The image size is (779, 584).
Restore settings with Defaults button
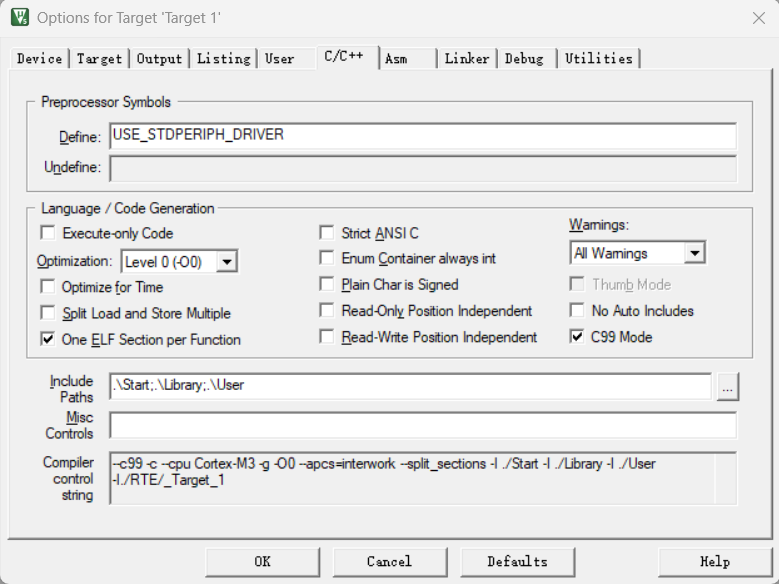click(518, 562)
